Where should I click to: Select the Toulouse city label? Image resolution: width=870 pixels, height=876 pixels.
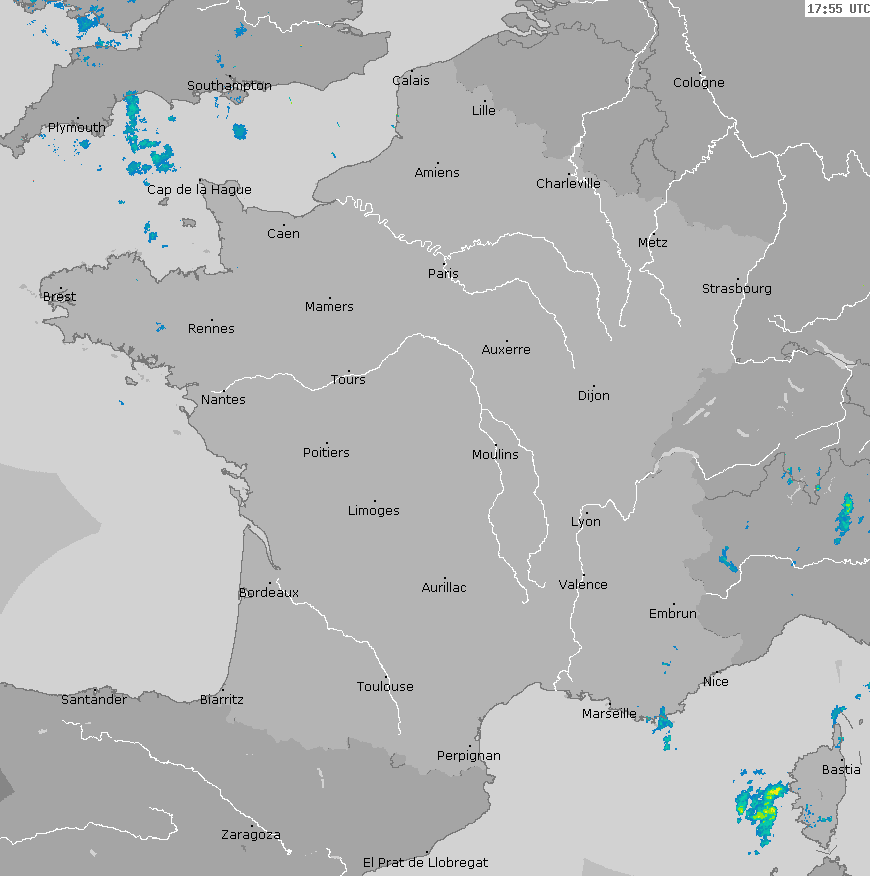(385, 686)
